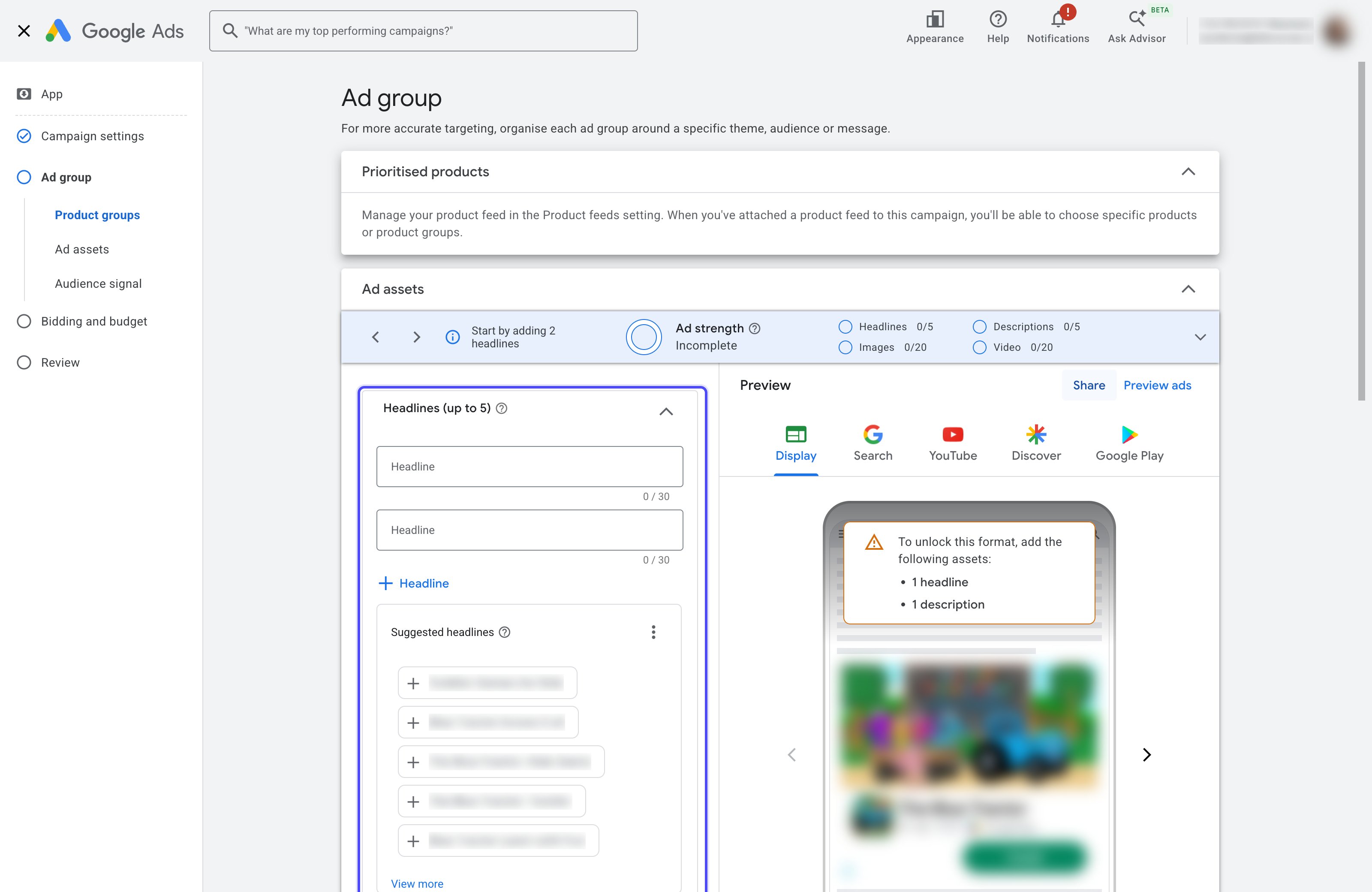
Task: Click the Suggested headlines help icon
Action: click(x=504, y=632)
